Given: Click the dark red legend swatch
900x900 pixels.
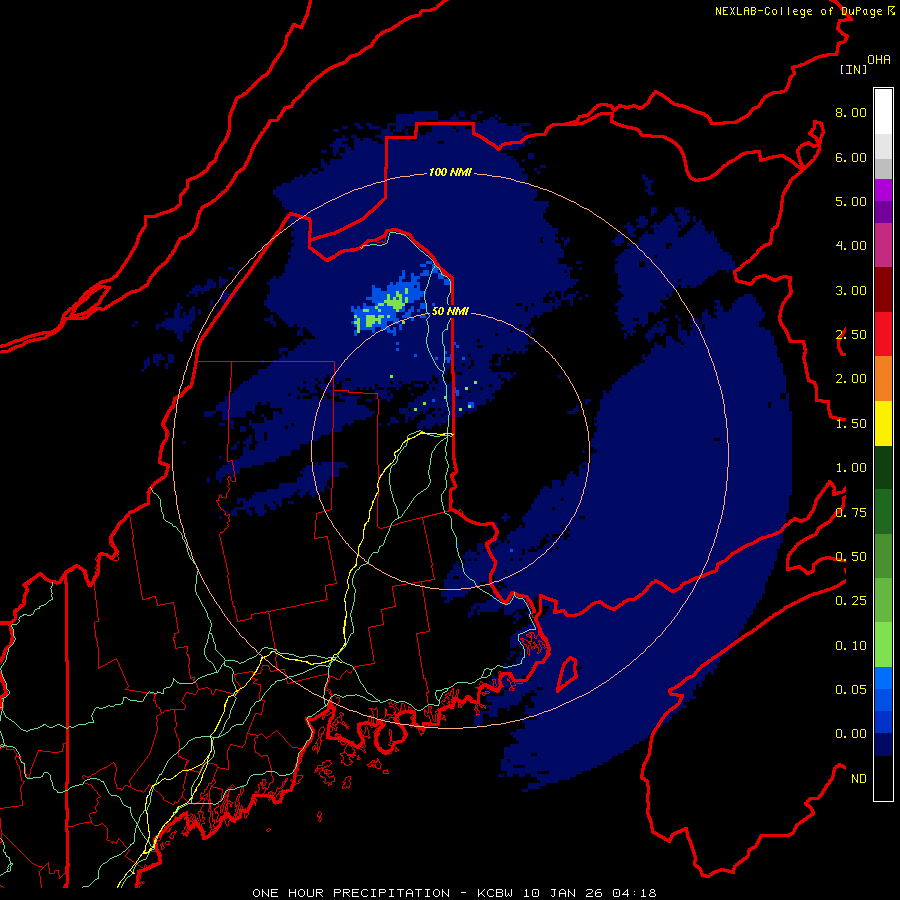Looking at the screenshot, I should 883,290.
